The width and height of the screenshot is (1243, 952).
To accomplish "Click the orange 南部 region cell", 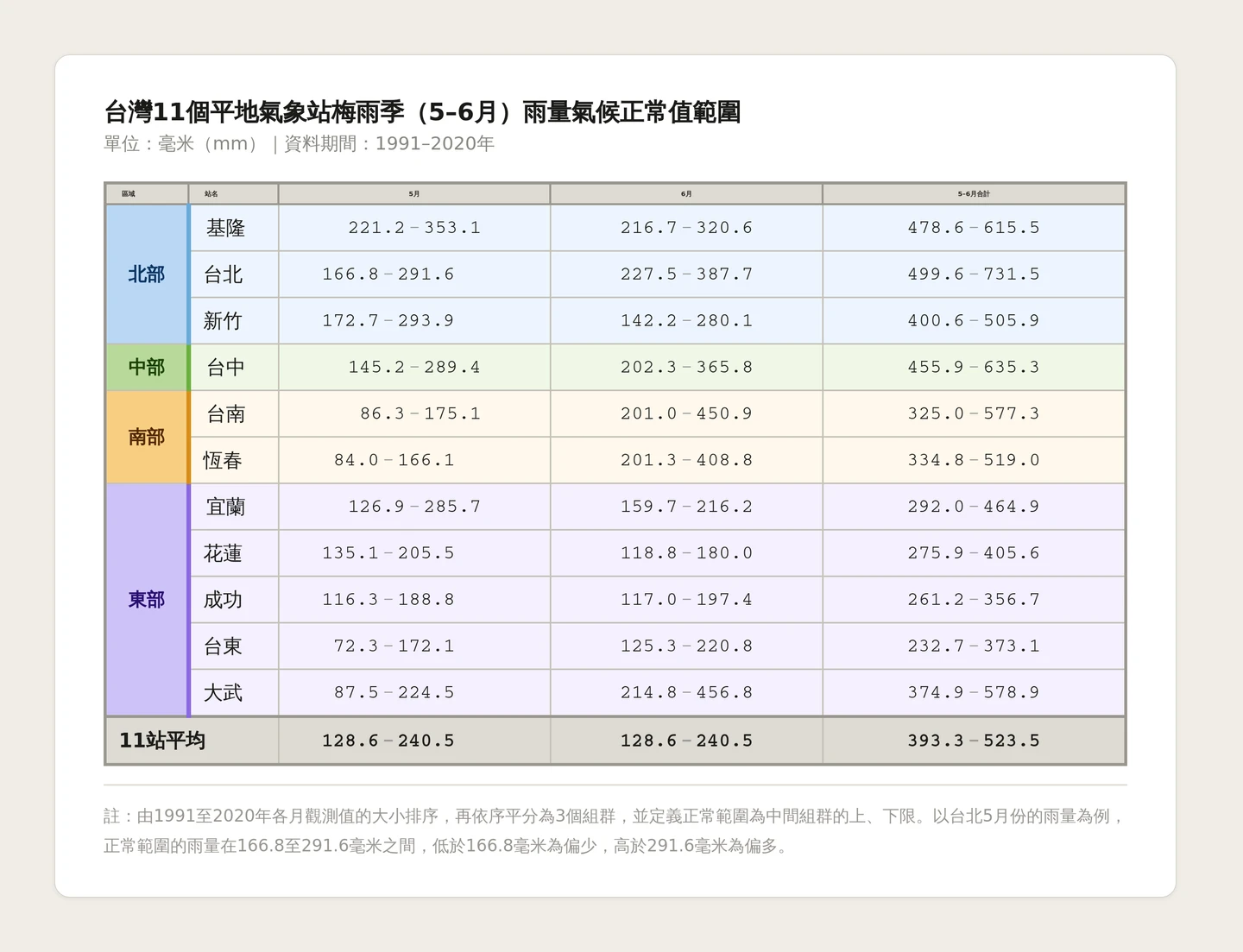I will tap(147, 438).
